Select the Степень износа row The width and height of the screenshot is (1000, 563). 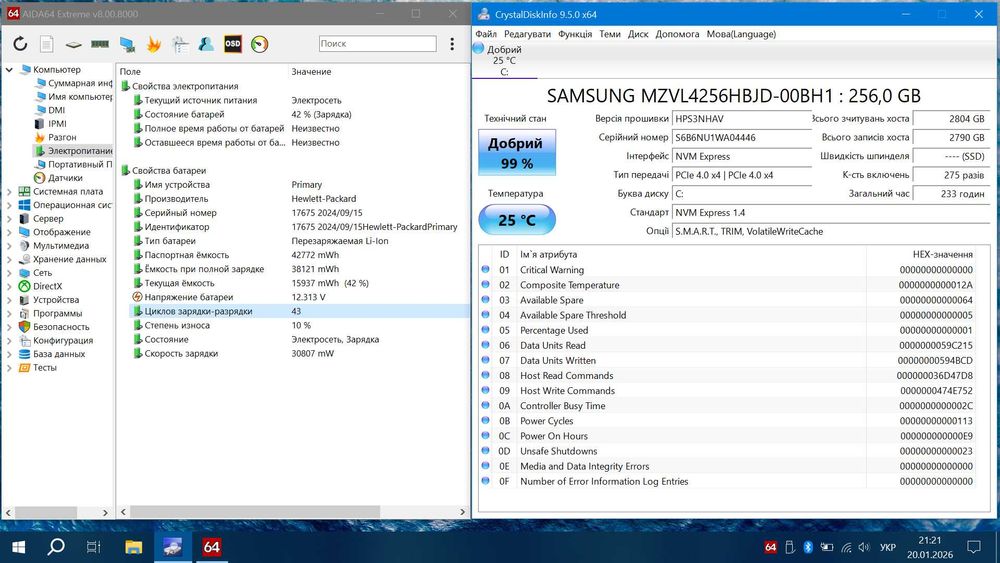pos(299,325)
